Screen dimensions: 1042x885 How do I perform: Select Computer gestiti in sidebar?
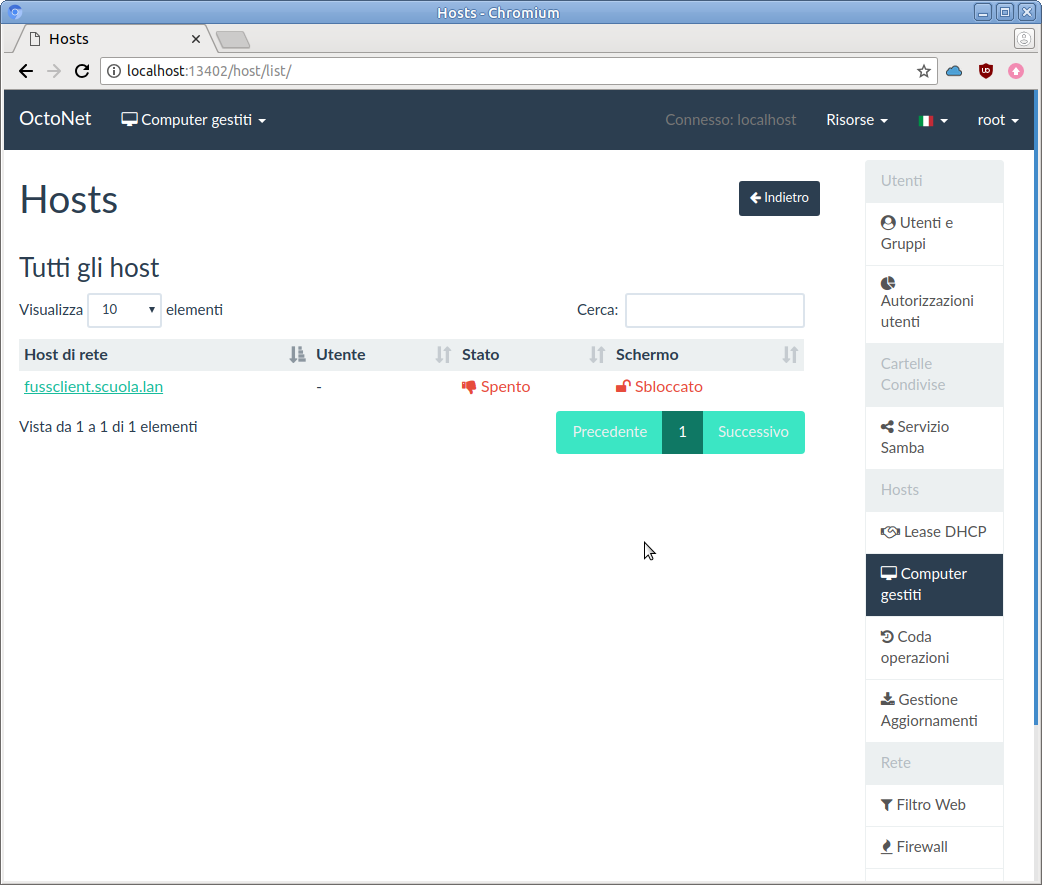point(934,585)
